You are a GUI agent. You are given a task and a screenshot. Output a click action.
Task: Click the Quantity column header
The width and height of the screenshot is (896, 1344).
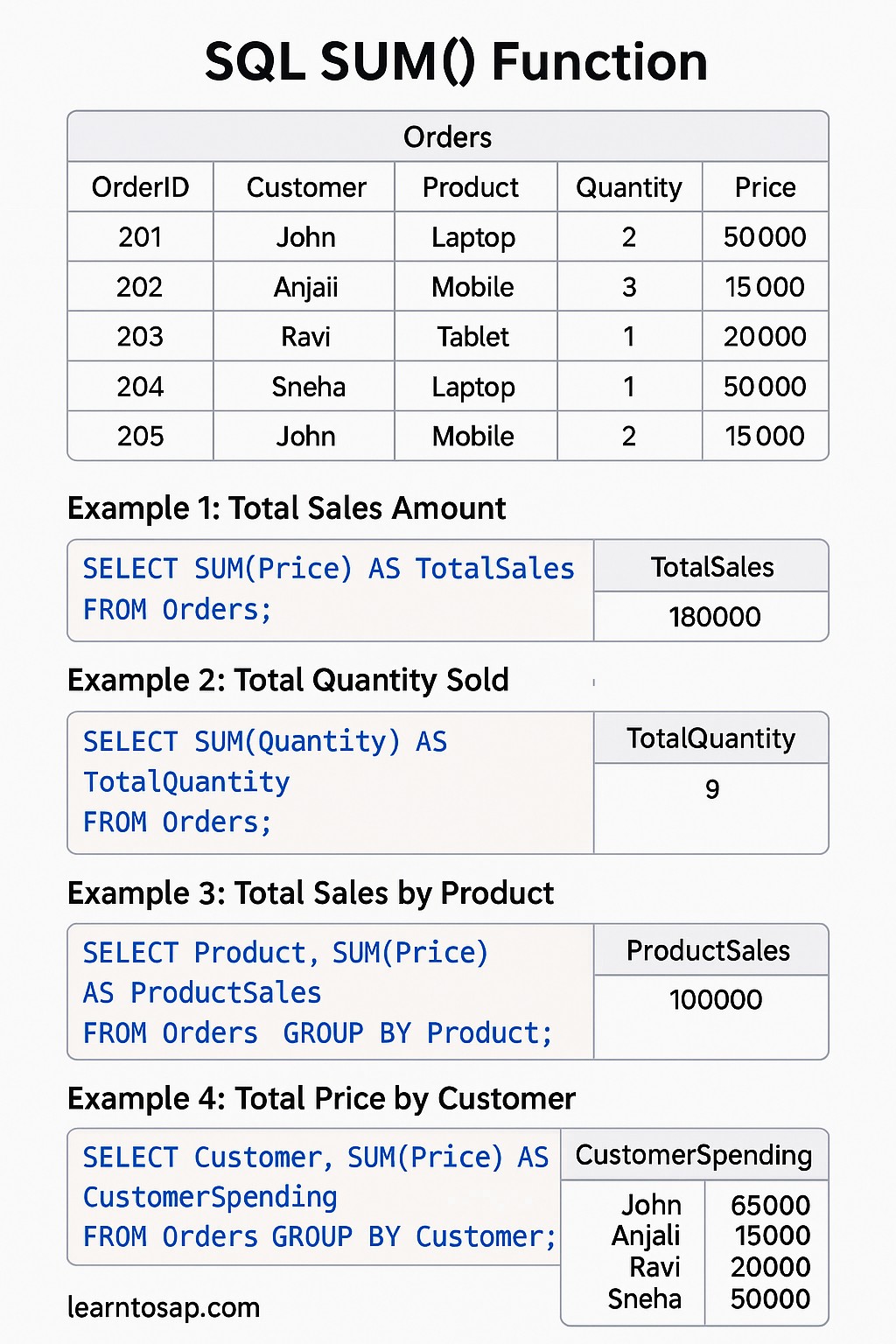[629, 188]
